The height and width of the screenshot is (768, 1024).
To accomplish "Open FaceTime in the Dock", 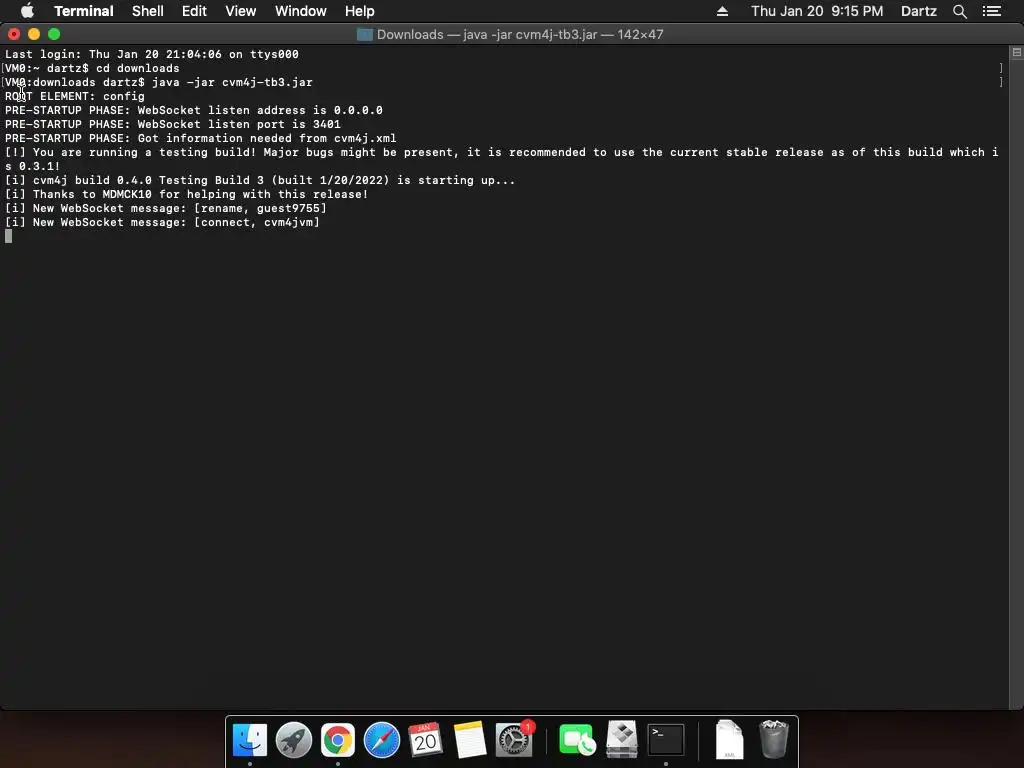I will point(577,740).
